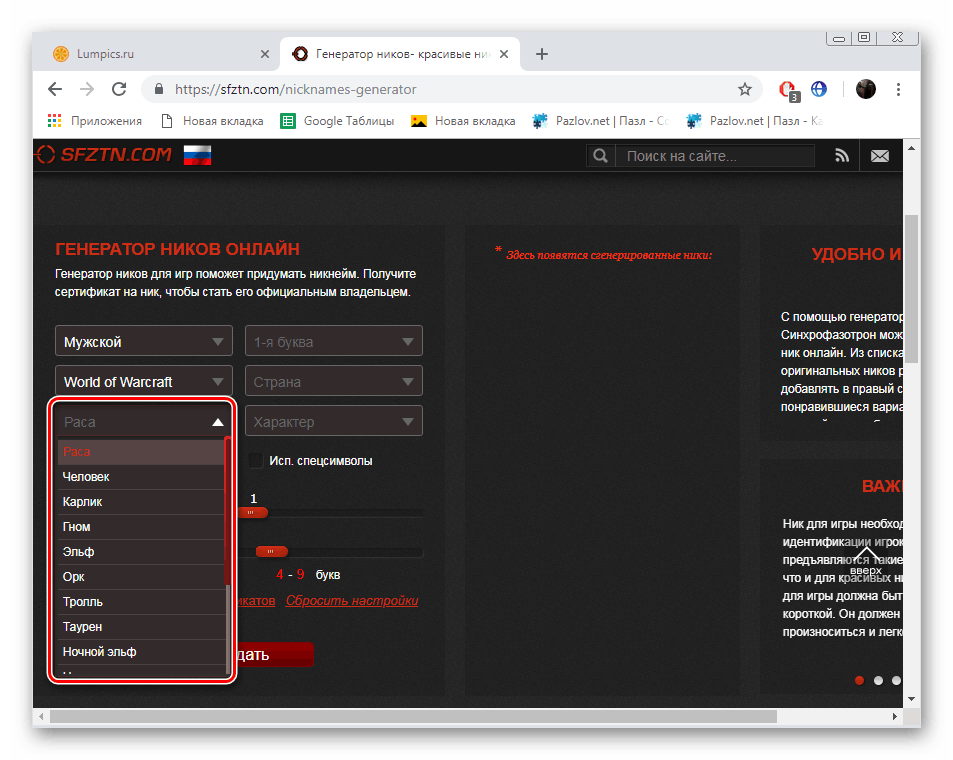Choose Карлик from the race list
The image size is (953, 760).
141,502
